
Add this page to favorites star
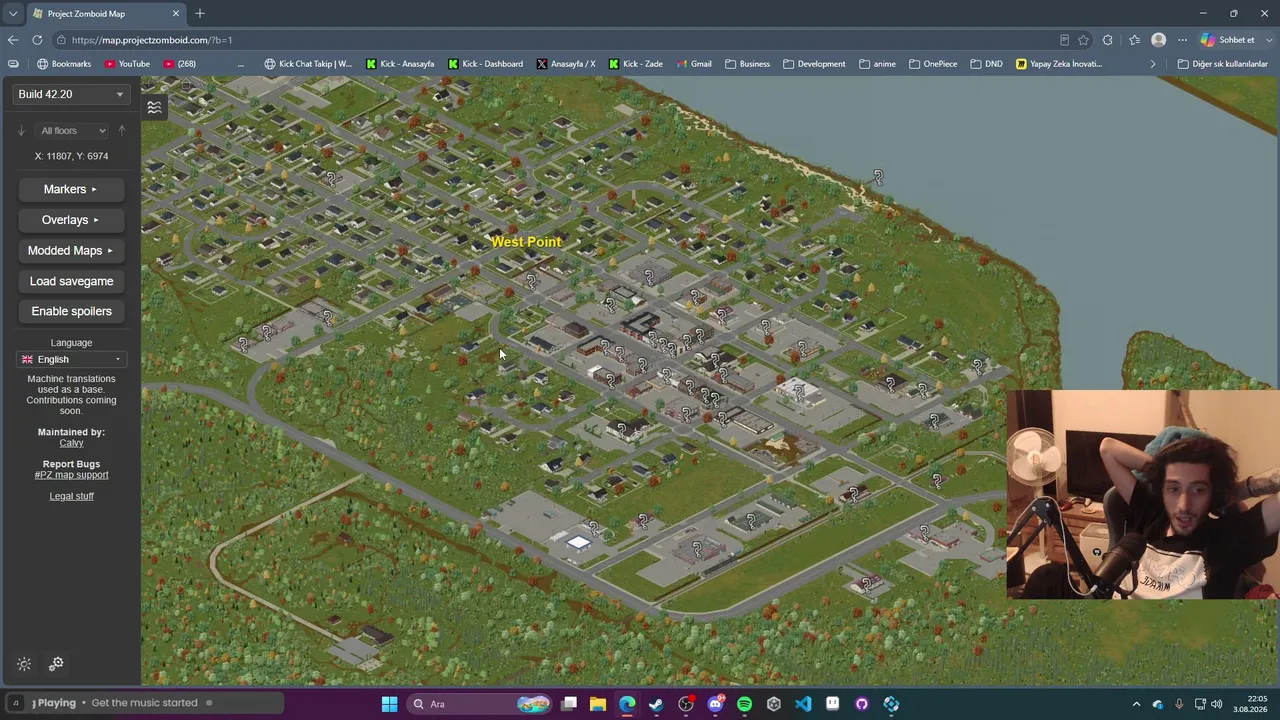(1083, 40)
